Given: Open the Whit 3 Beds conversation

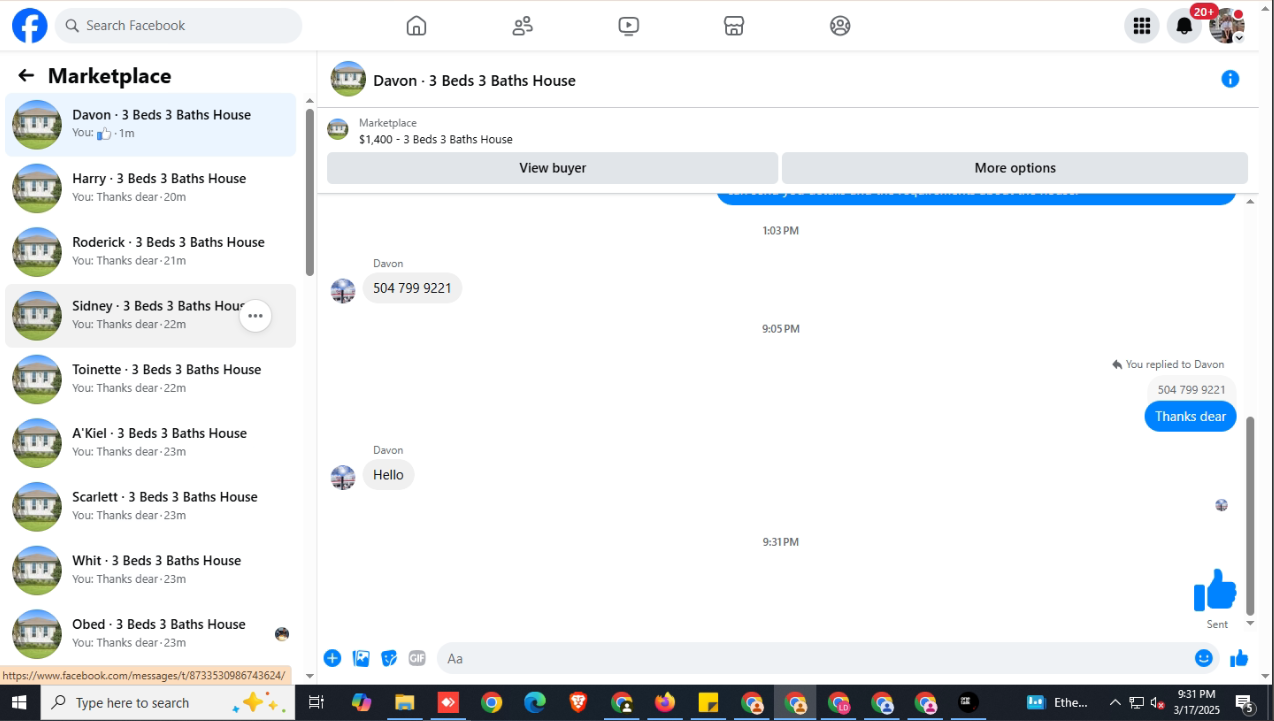Looking at the screenshot, I should (x=150, y=570).
